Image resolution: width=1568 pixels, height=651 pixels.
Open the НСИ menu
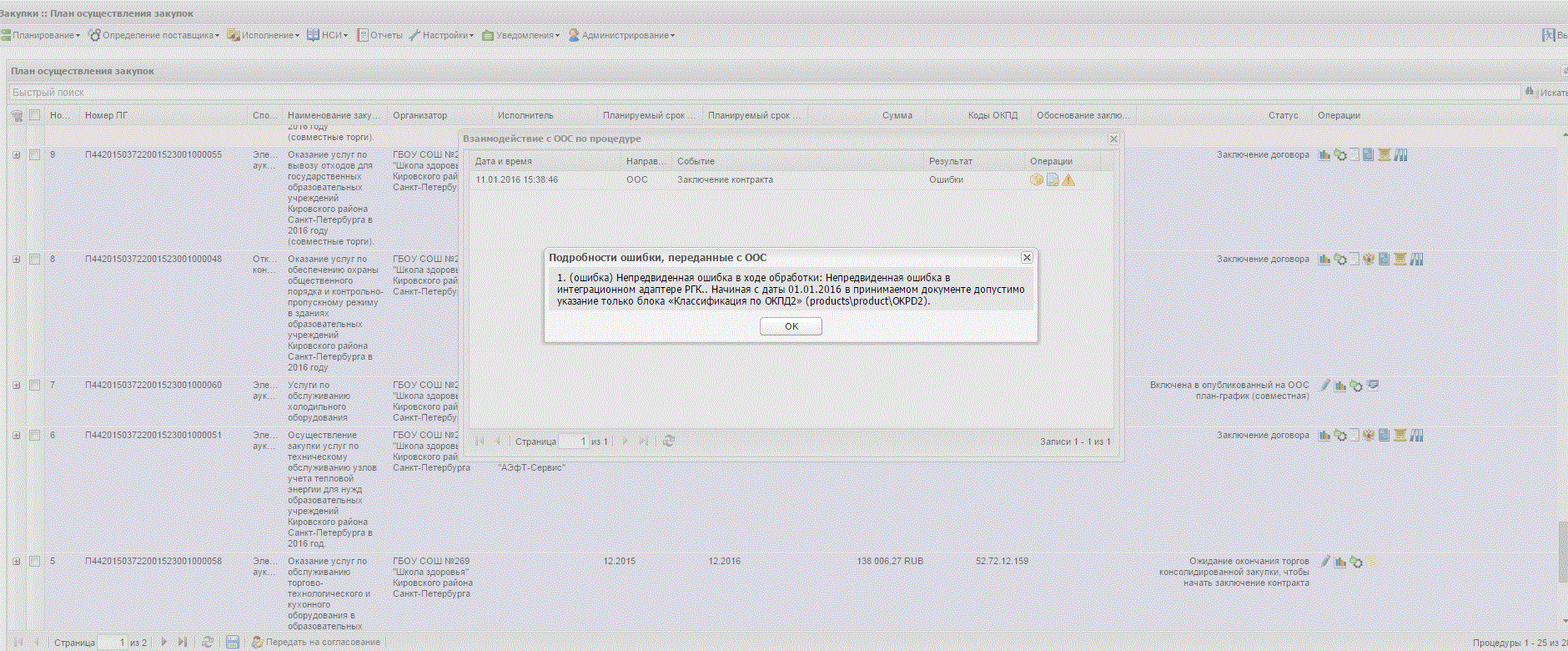coord(328,35)
